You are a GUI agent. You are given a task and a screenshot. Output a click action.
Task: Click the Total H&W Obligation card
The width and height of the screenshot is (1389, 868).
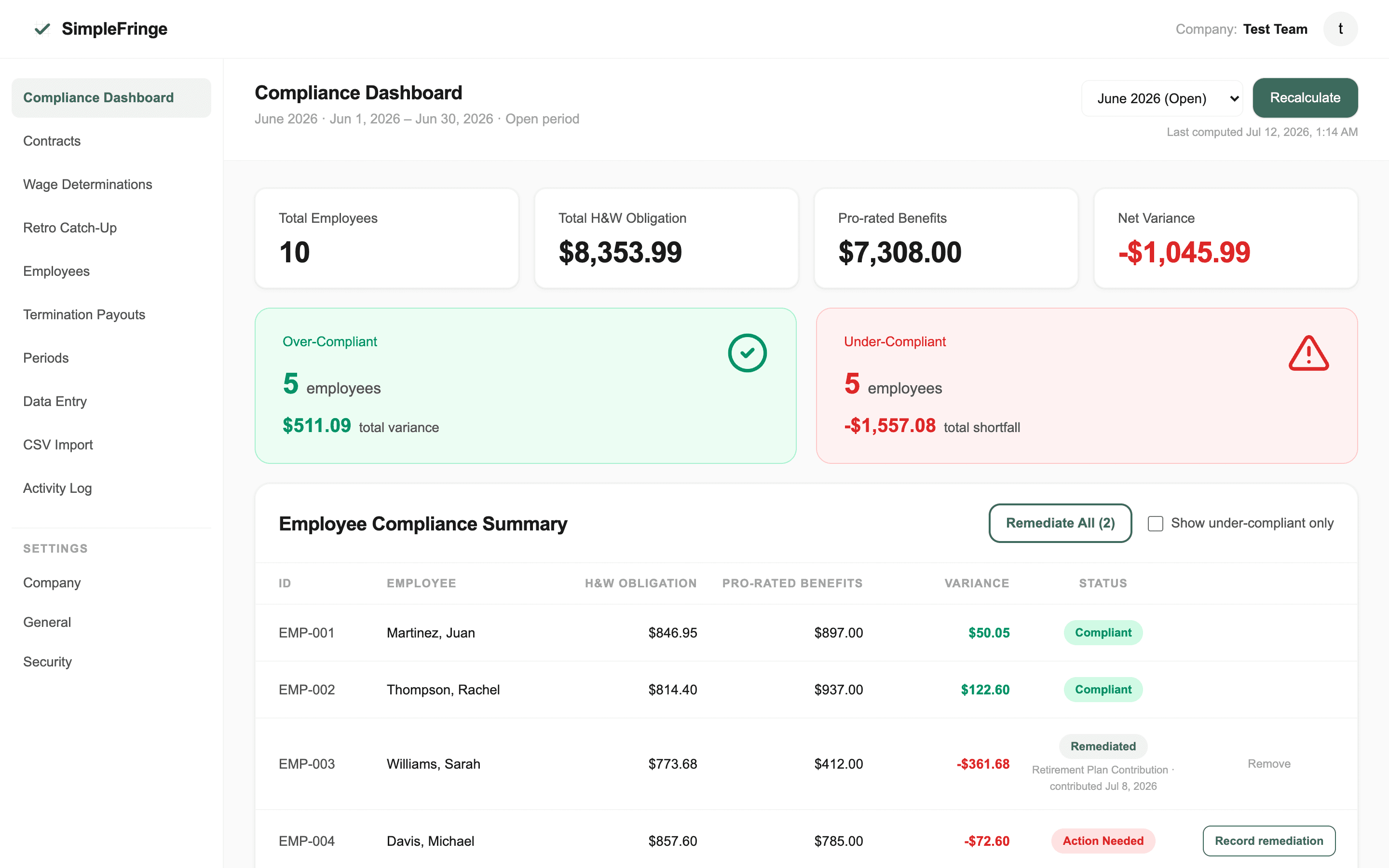tap(667, 238)
